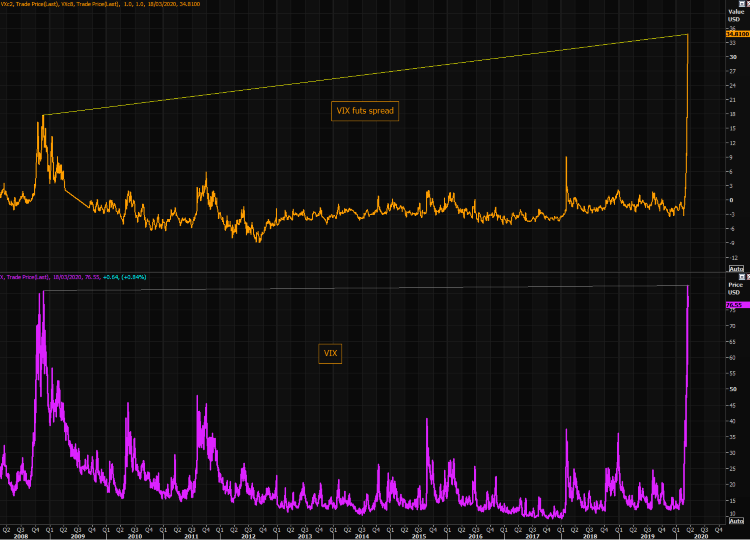Image resolution: width=750 pixels, height=540 pixels.
Task: Click the 2013 year label on time axis
Action: [x=305, y=536]
